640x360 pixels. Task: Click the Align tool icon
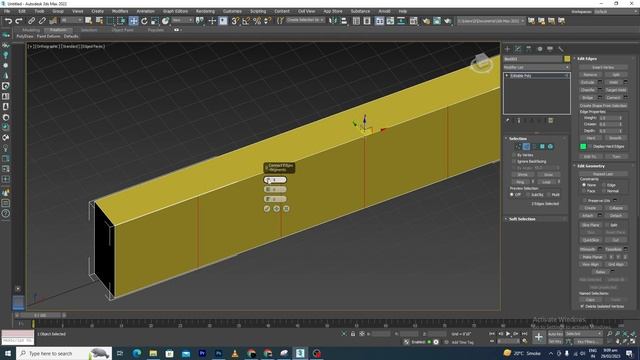coord(344,21)
